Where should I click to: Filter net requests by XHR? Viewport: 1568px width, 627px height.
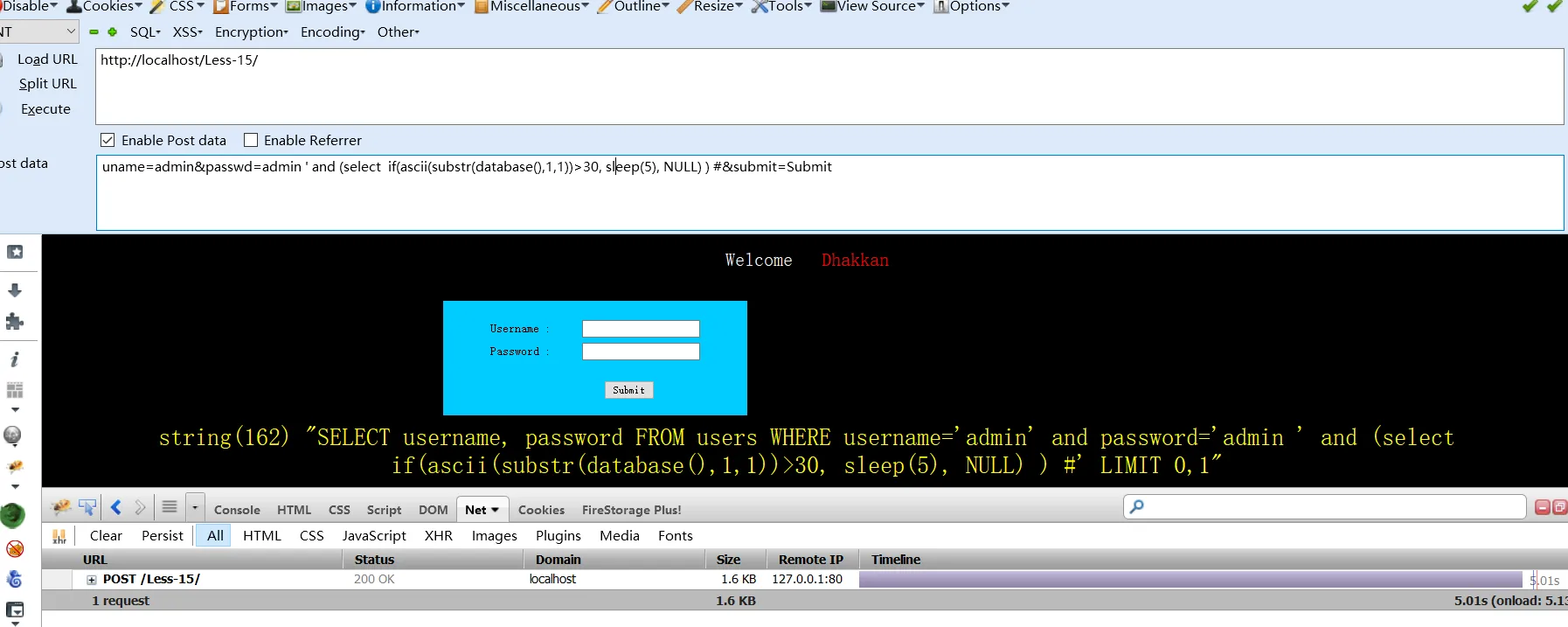click(439, 536)
